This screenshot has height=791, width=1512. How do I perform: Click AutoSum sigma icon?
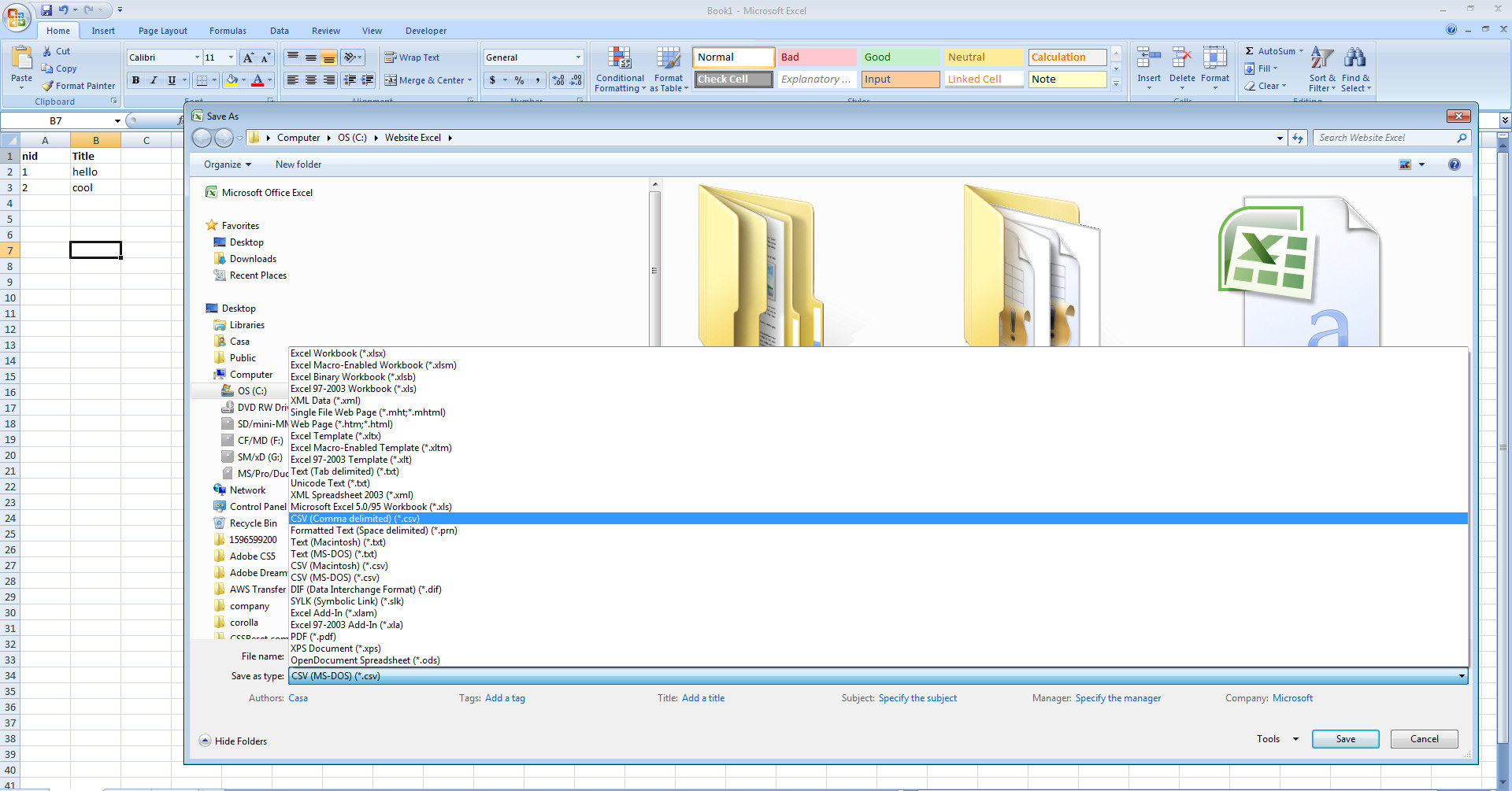1249,51
